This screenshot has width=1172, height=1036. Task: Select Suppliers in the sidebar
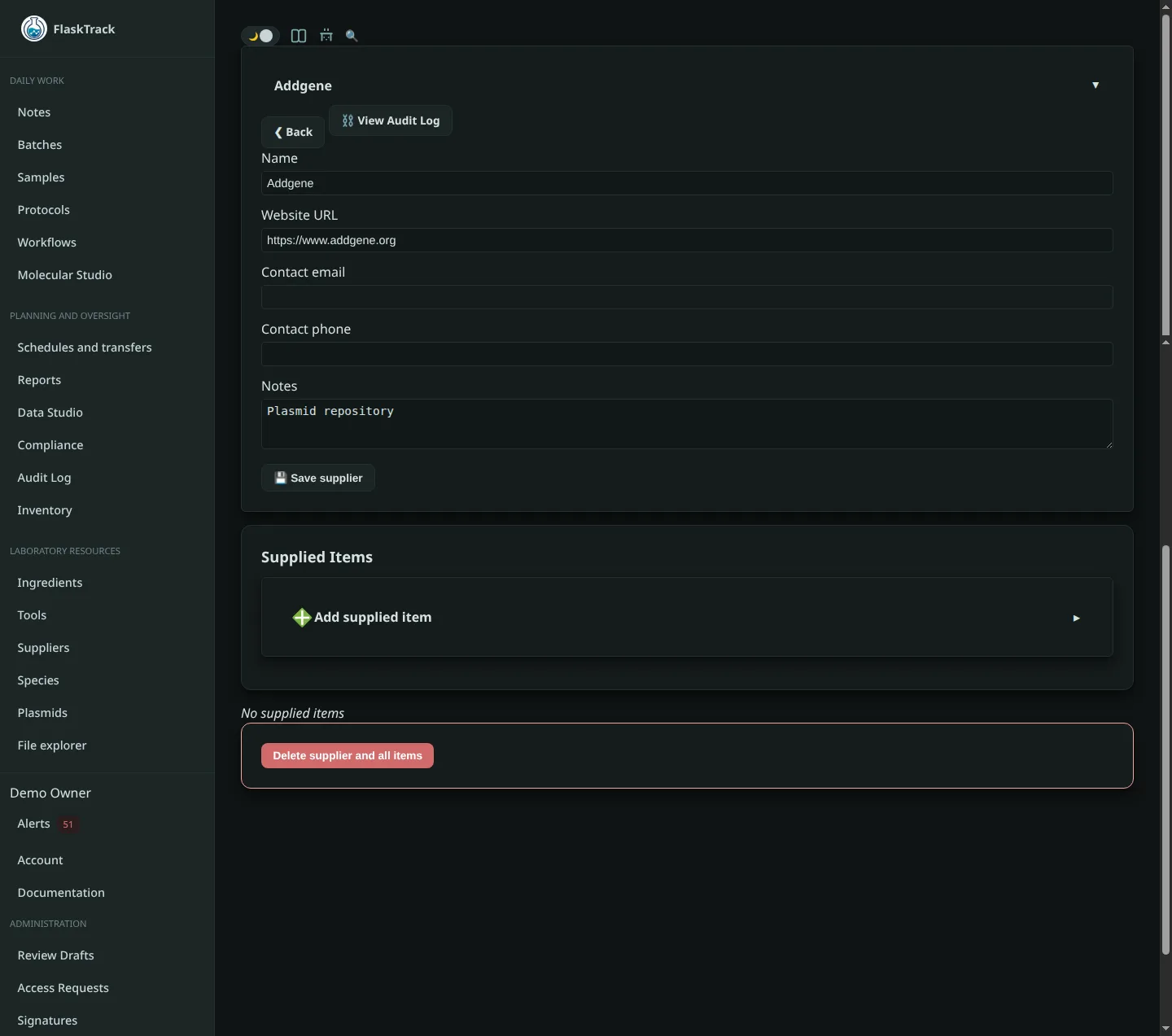point(43,648)
